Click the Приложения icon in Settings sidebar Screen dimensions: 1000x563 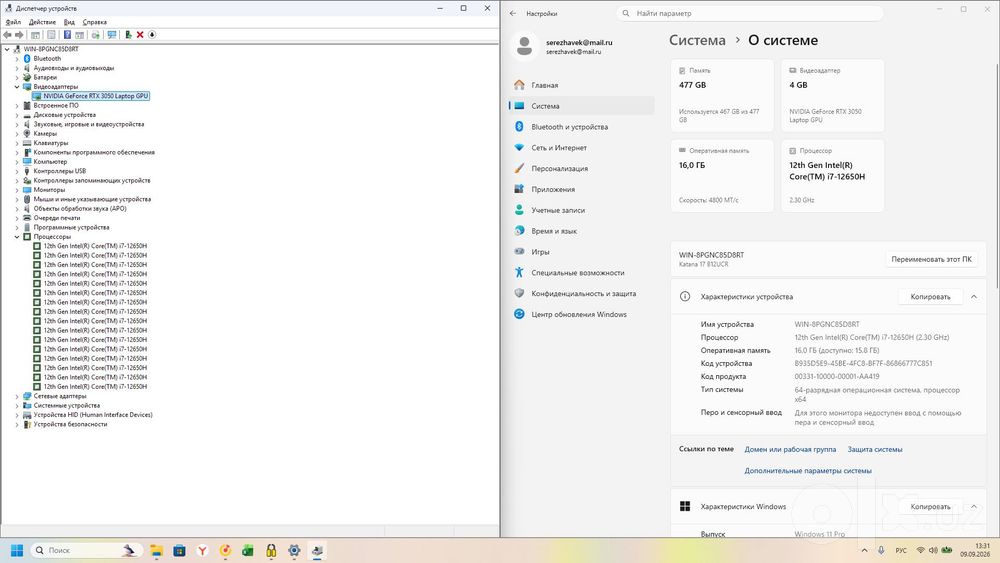tap(519, 189)
